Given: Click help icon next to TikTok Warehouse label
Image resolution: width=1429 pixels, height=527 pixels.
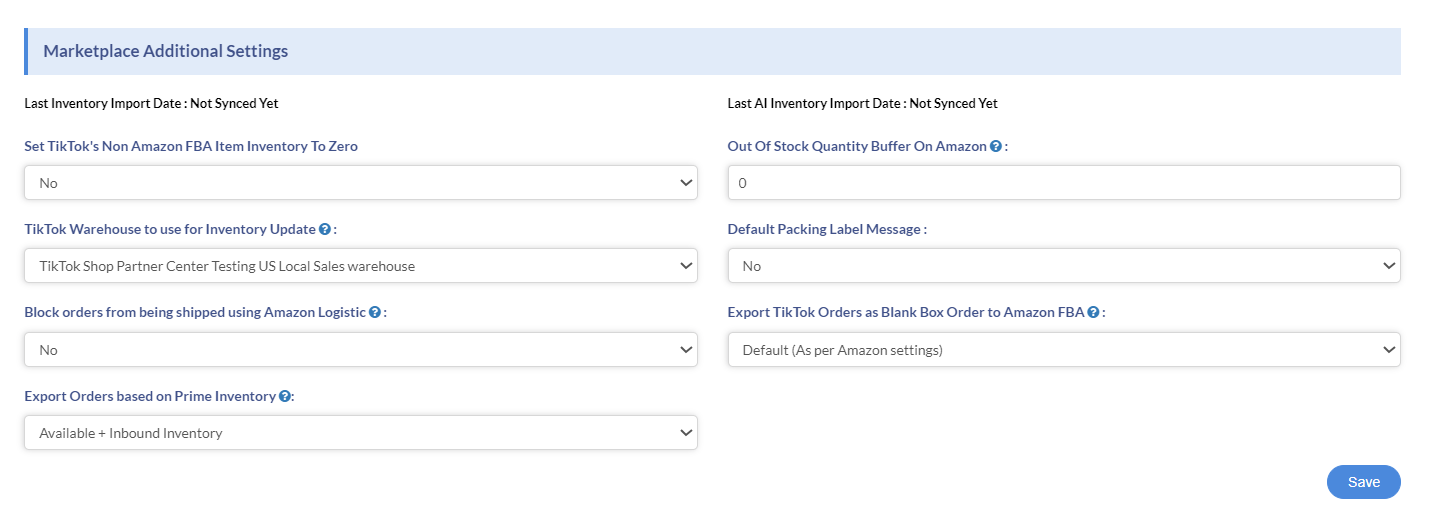Looking at the screenshot, I should click(x=325, y=229).
